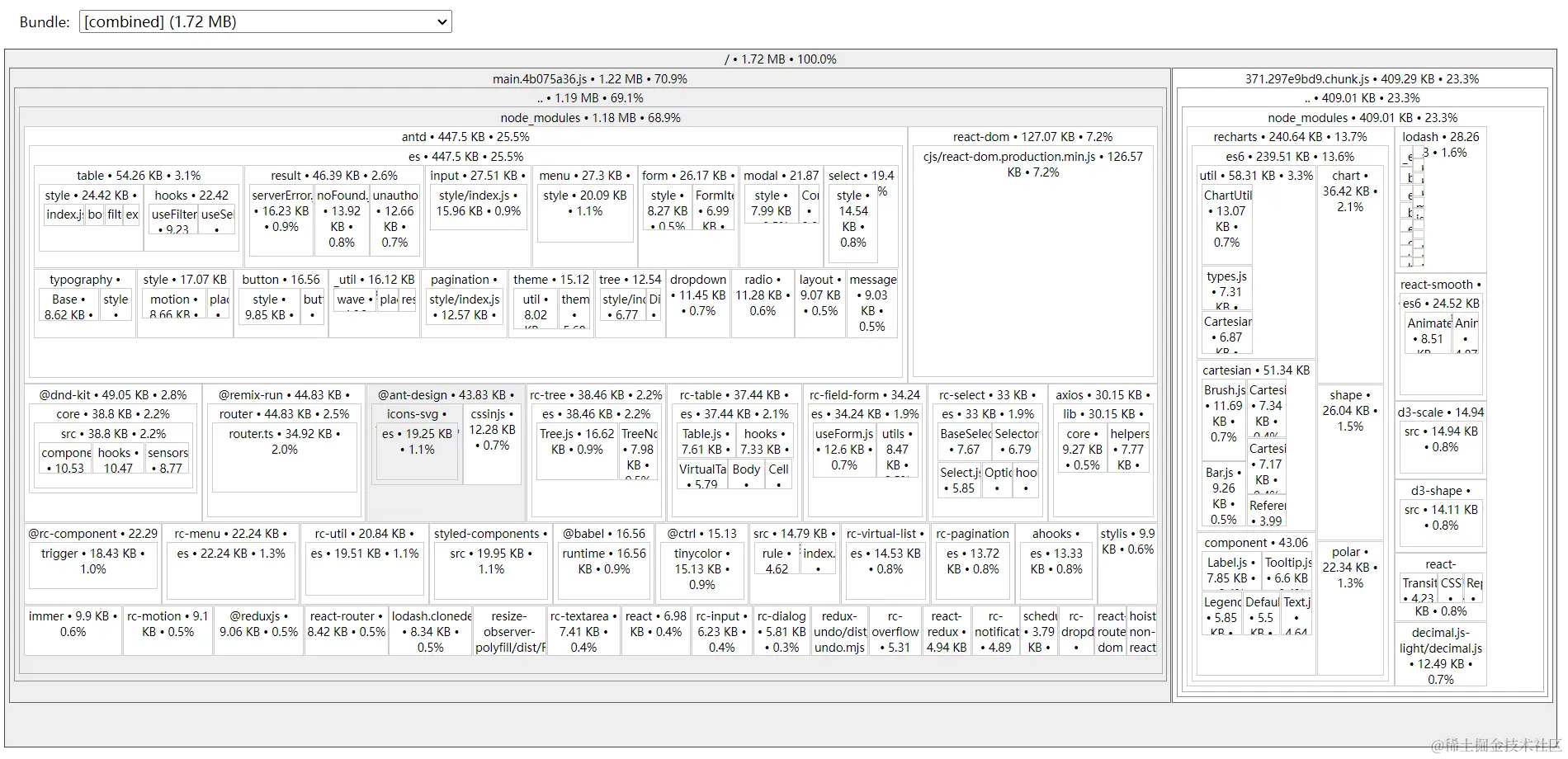Click the 'rc-pagination' block label
Screen dimensions: 1568x759
click(972, 534)
